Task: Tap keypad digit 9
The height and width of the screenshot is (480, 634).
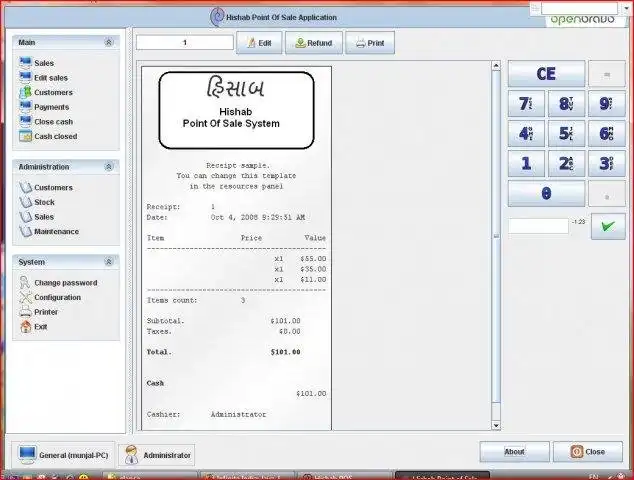Action: click(607, 104)
